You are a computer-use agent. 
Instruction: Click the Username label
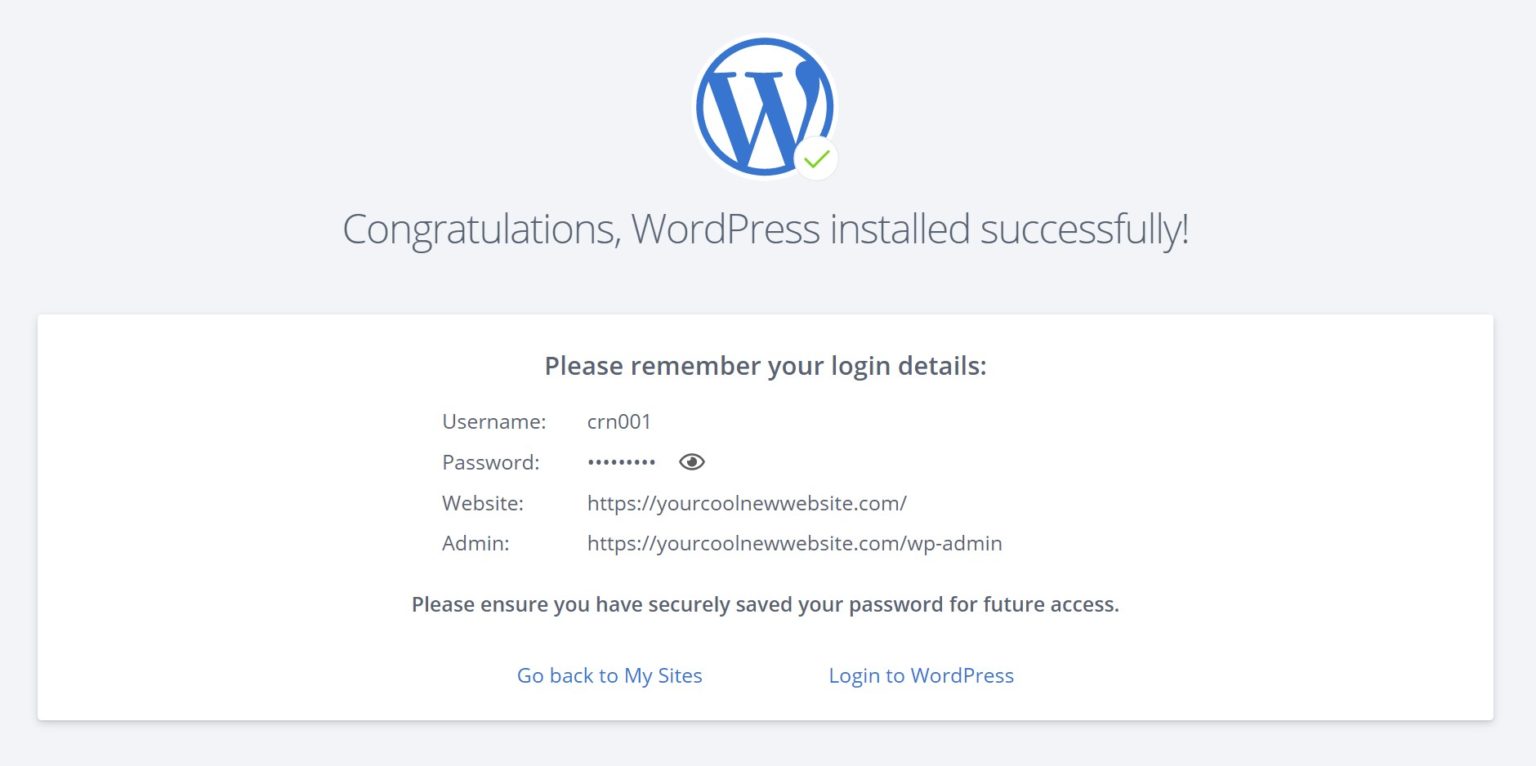[494, 421]
